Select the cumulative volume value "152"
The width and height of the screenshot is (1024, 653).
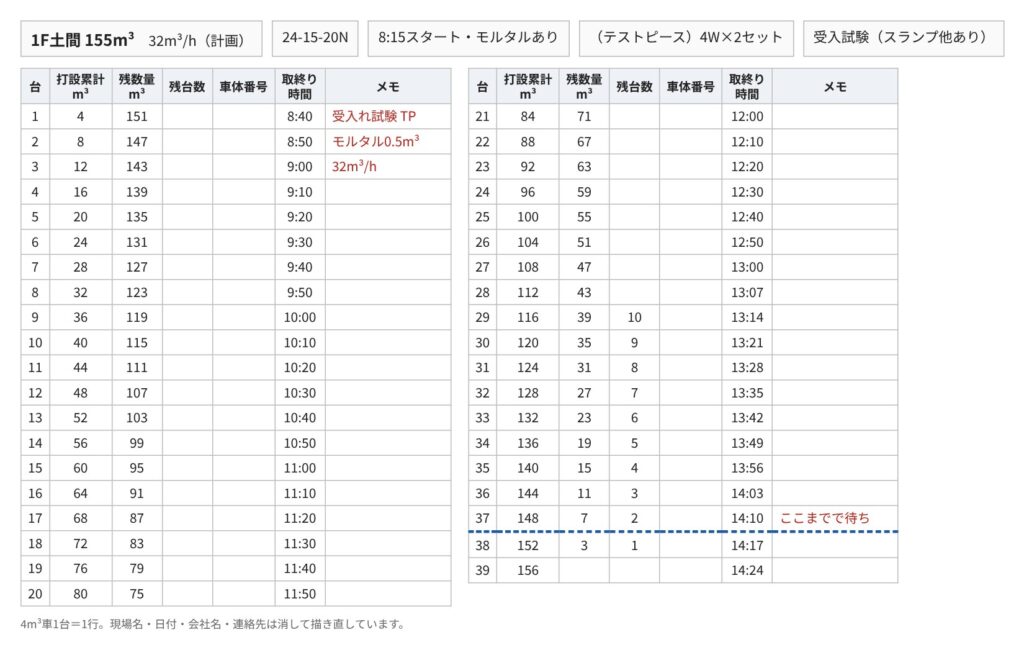point(528,545)
